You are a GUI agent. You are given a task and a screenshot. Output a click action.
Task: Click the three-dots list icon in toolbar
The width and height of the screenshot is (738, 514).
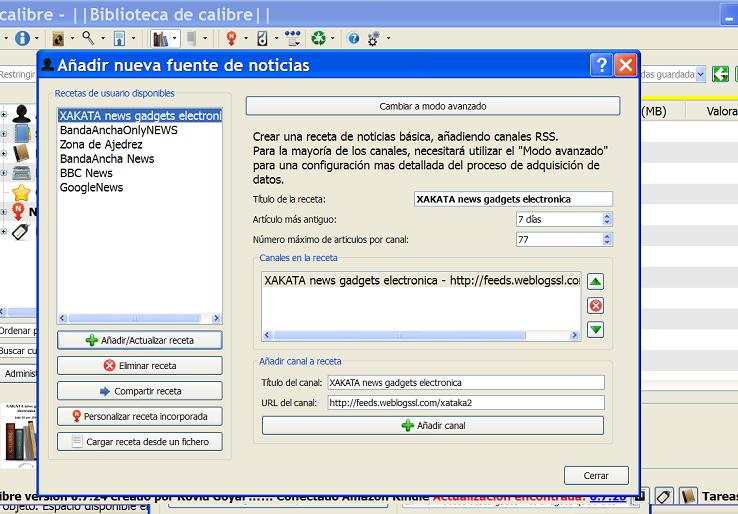click(292, 38)
